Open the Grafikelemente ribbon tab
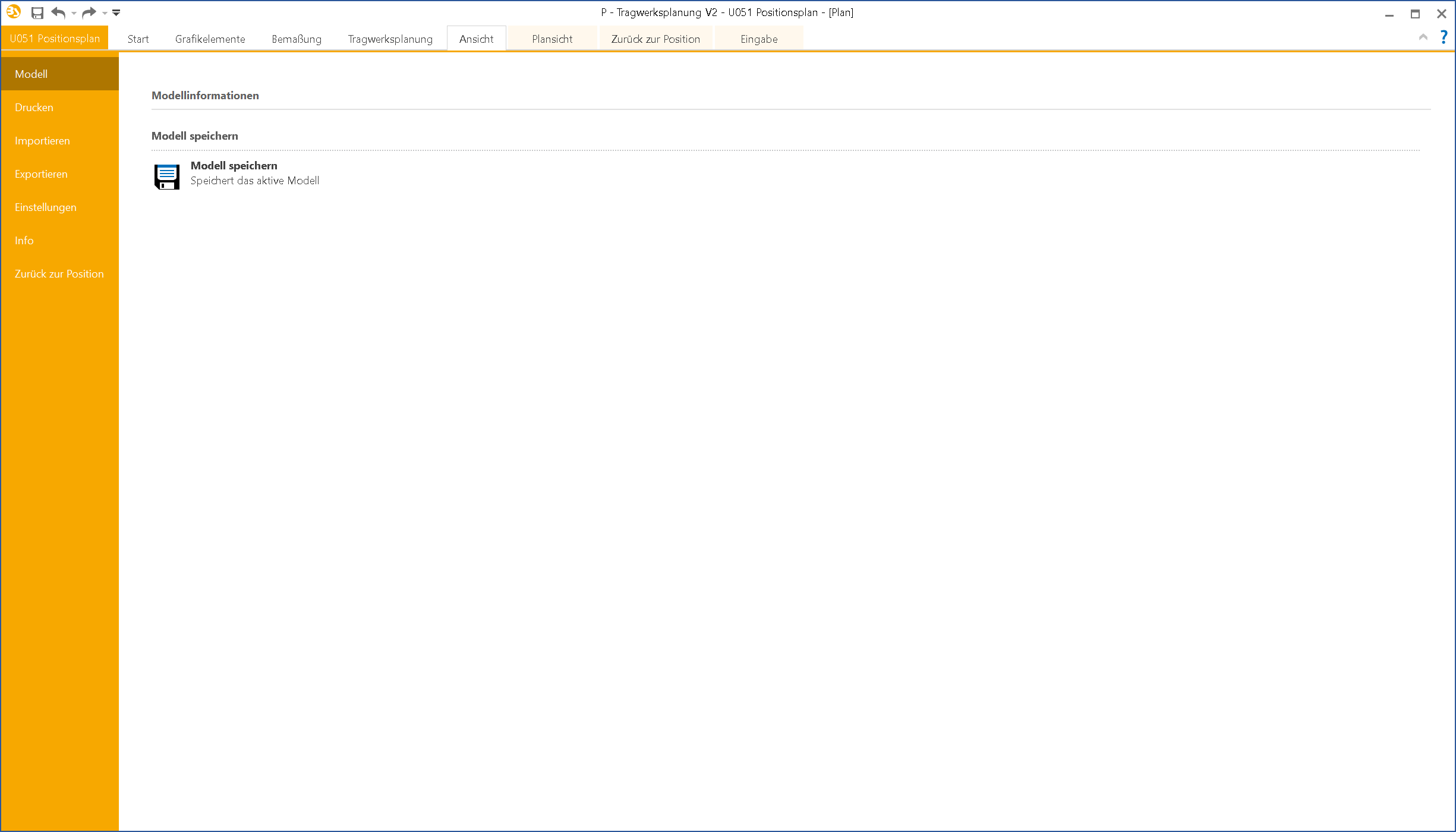1456x832 pixels. [x=210, y=39]
